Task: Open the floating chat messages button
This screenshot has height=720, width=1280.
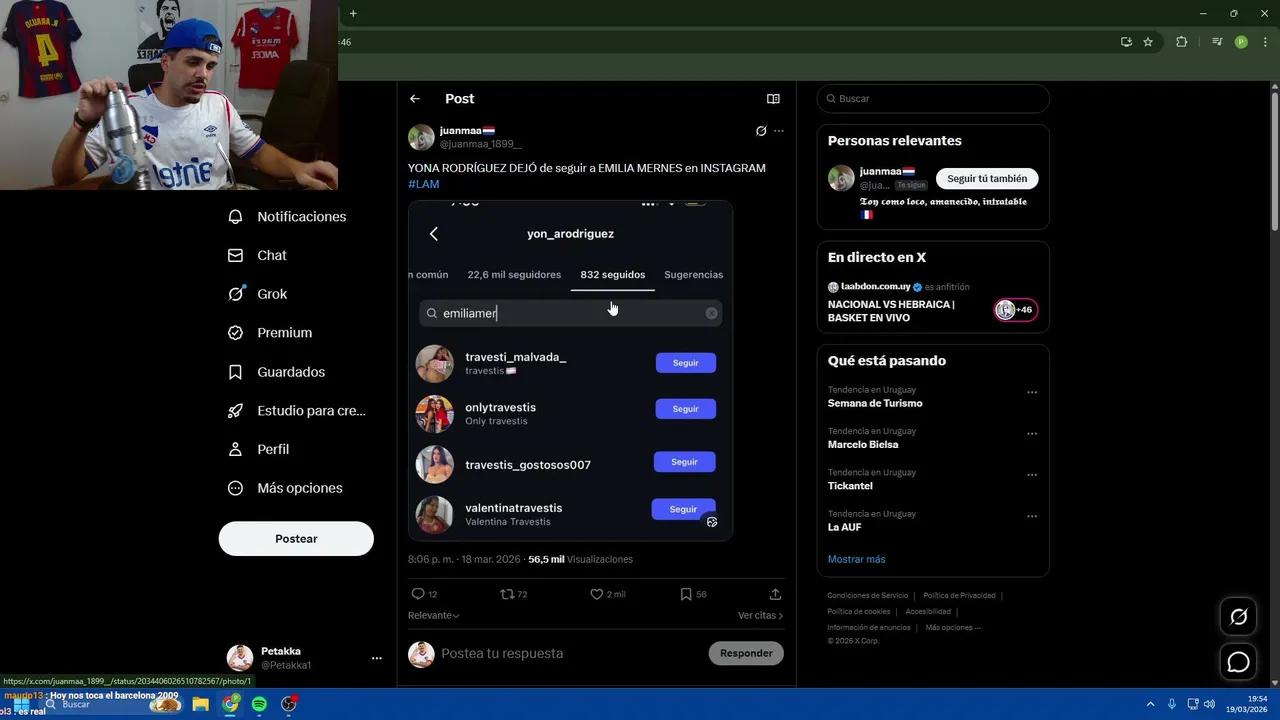Action: click(x=1239, y=662)
